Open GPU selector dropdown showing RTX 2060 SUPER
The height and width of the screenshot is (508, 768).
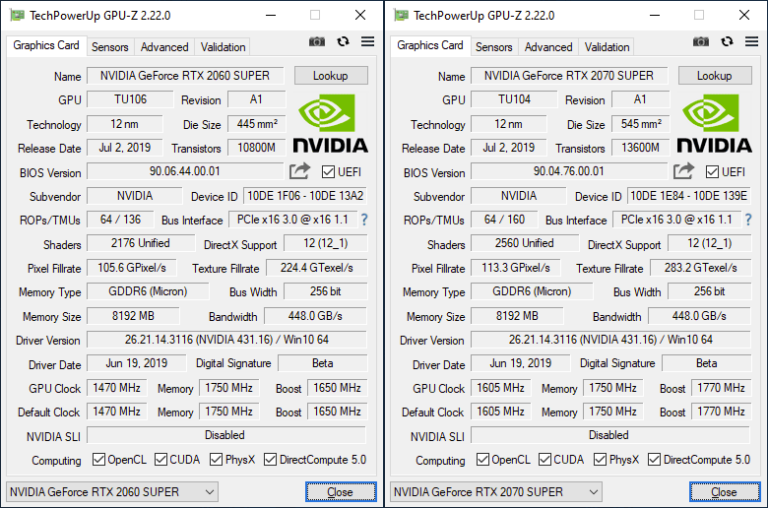(x=112, y=491)
